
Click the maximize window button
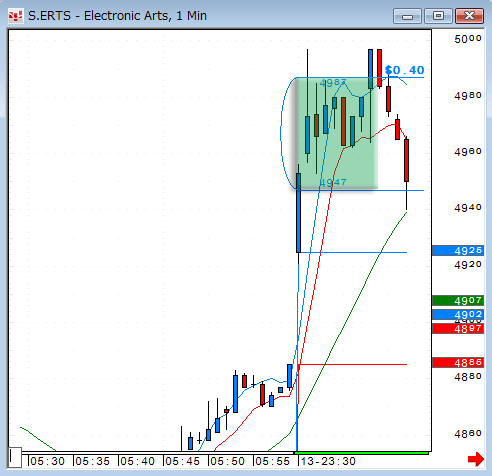click(x=438, y=16)
